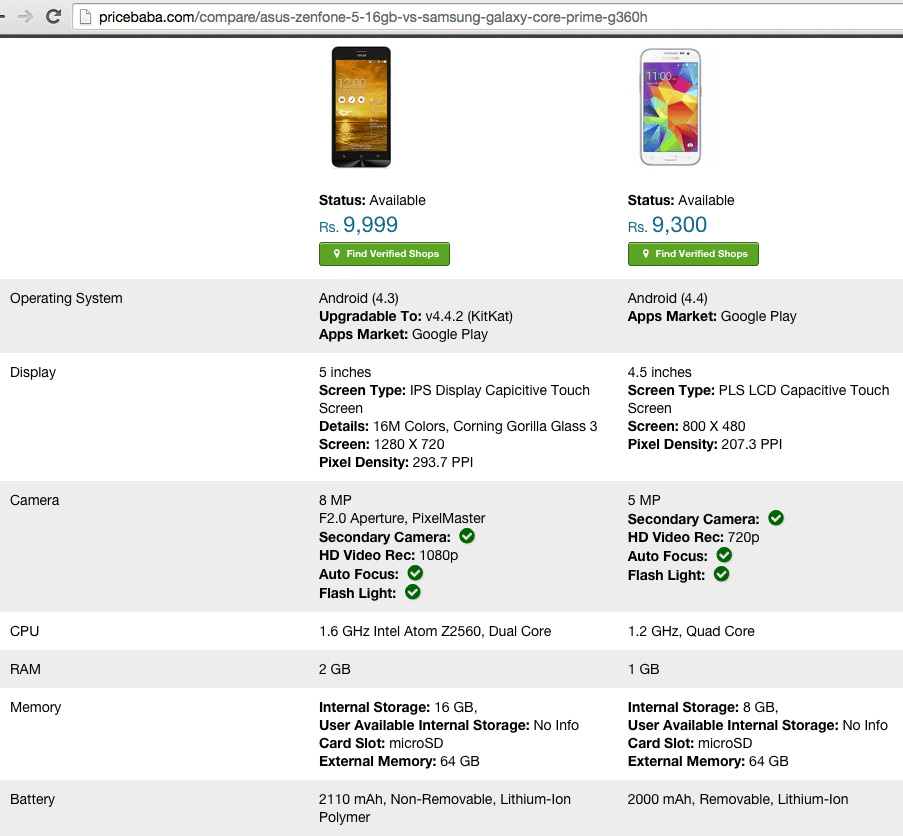
Task: Click Pixel Density: 293.7 PPI
Action: tap(396, 462)
